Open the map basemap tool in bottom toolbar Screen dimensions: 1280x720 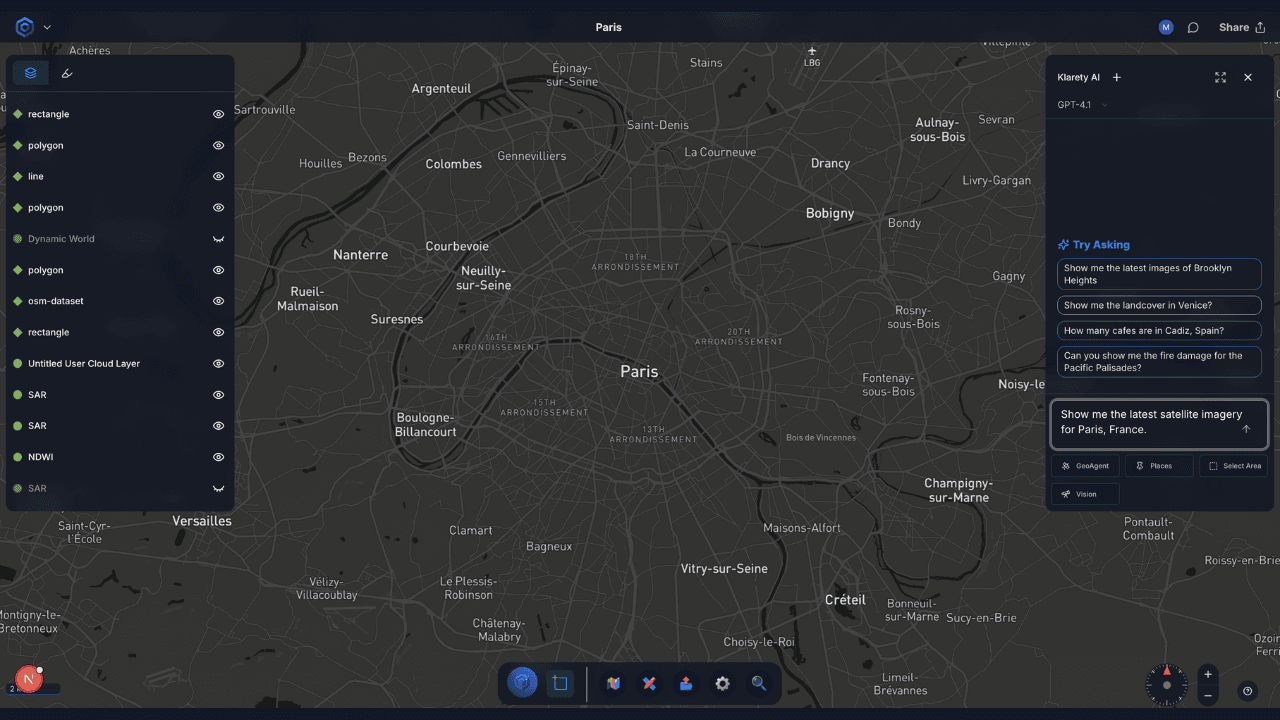[x=614, y=684]
